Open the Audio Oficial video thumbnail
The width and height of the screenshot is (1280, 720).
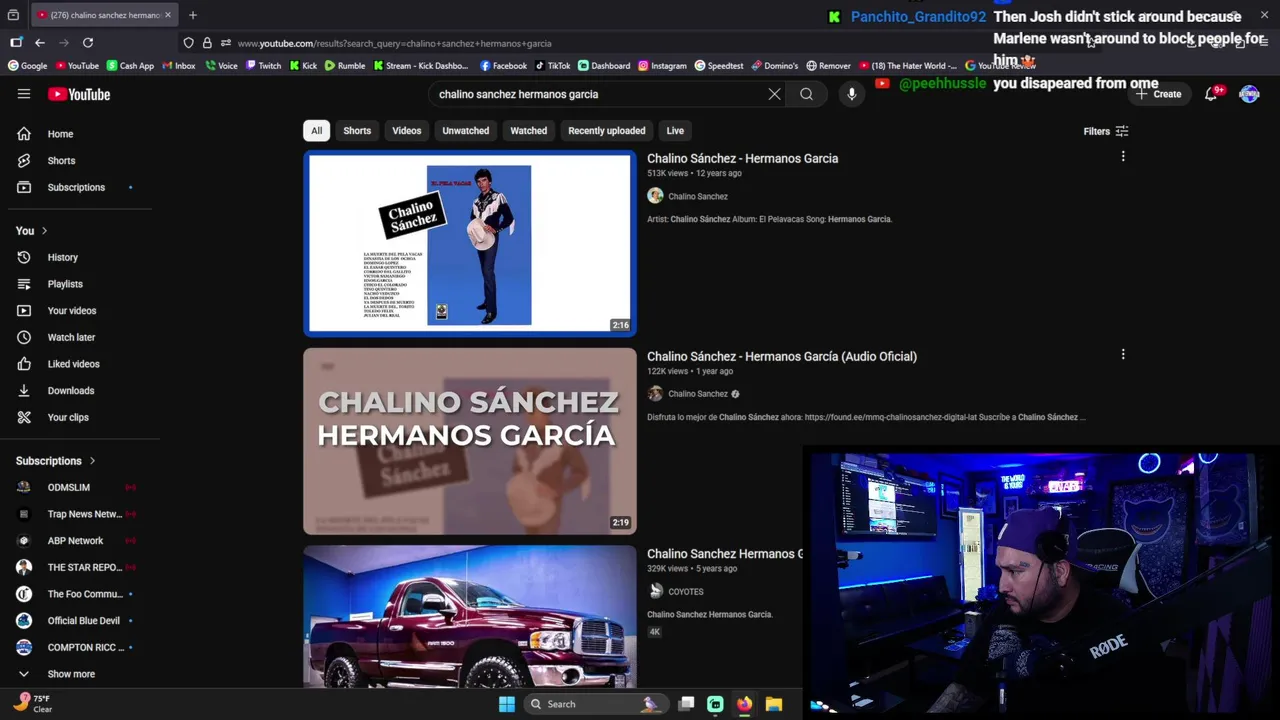[x=470, y=441]
